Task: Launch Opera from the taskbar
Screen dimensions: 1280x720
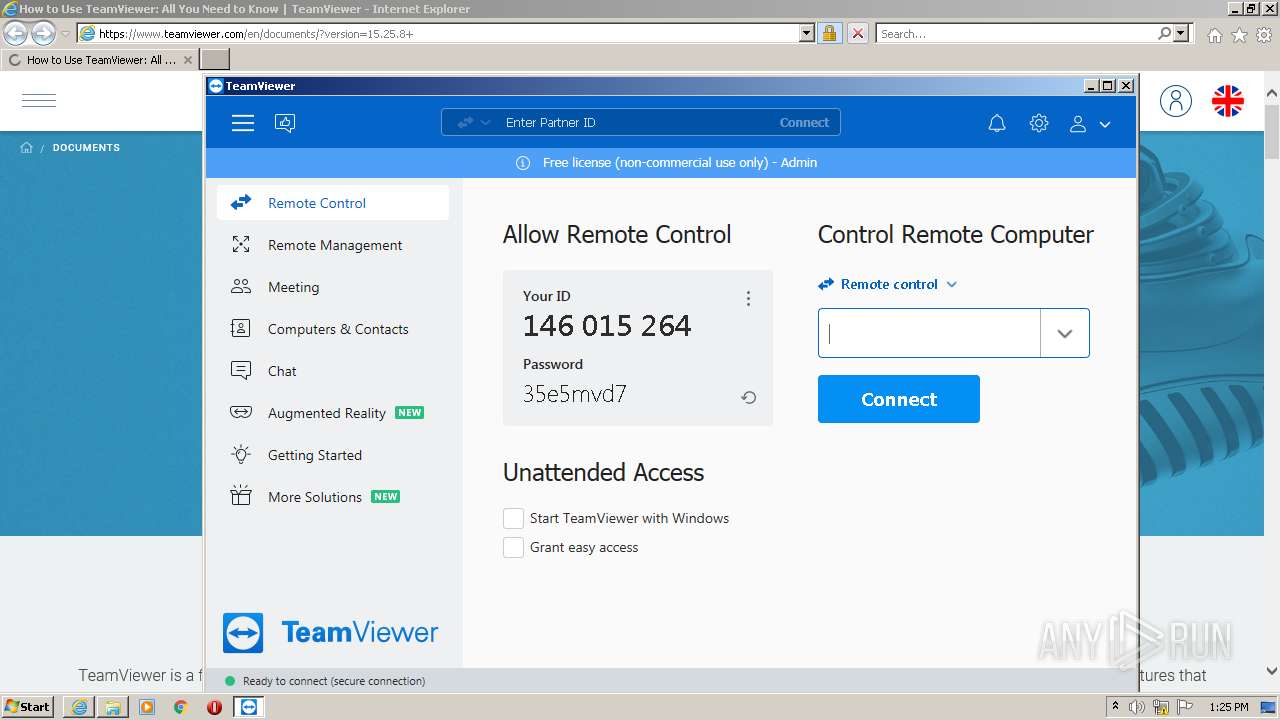Action: (x=214, y=707)
